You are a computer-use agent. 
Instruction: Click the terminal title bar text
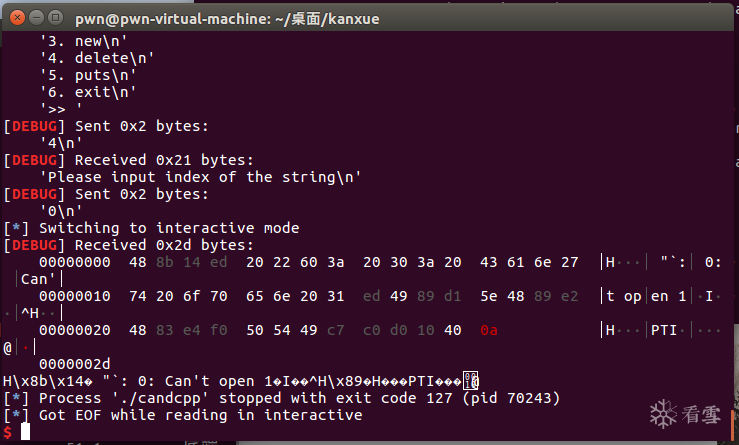(x=227, y=19)
